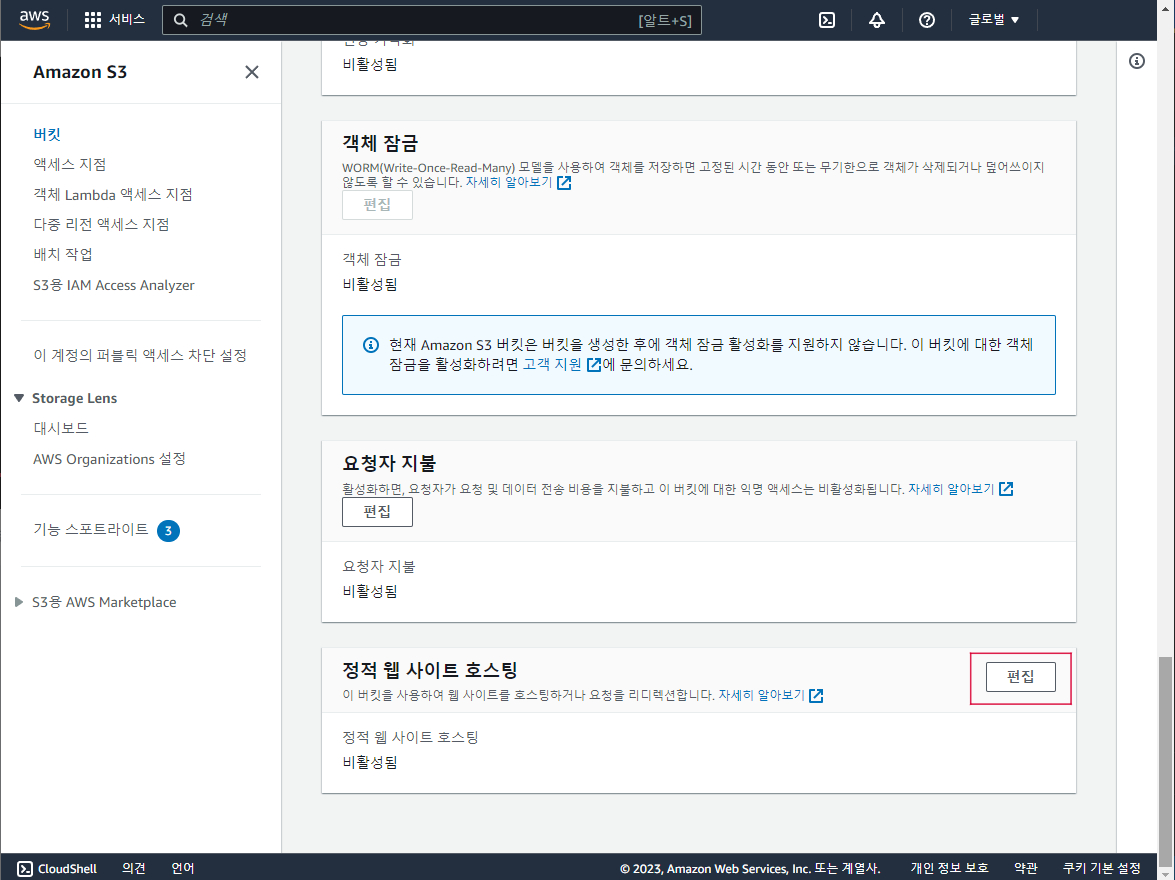
Task: Select the 정적 웹 사이트 호스팅 heading text
Action: click(430, 669)
